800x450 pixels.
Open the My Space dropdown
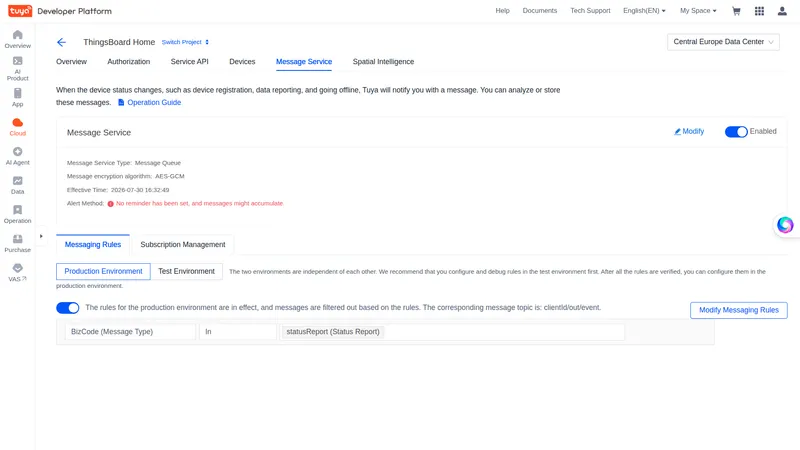[x=698, y=11]
